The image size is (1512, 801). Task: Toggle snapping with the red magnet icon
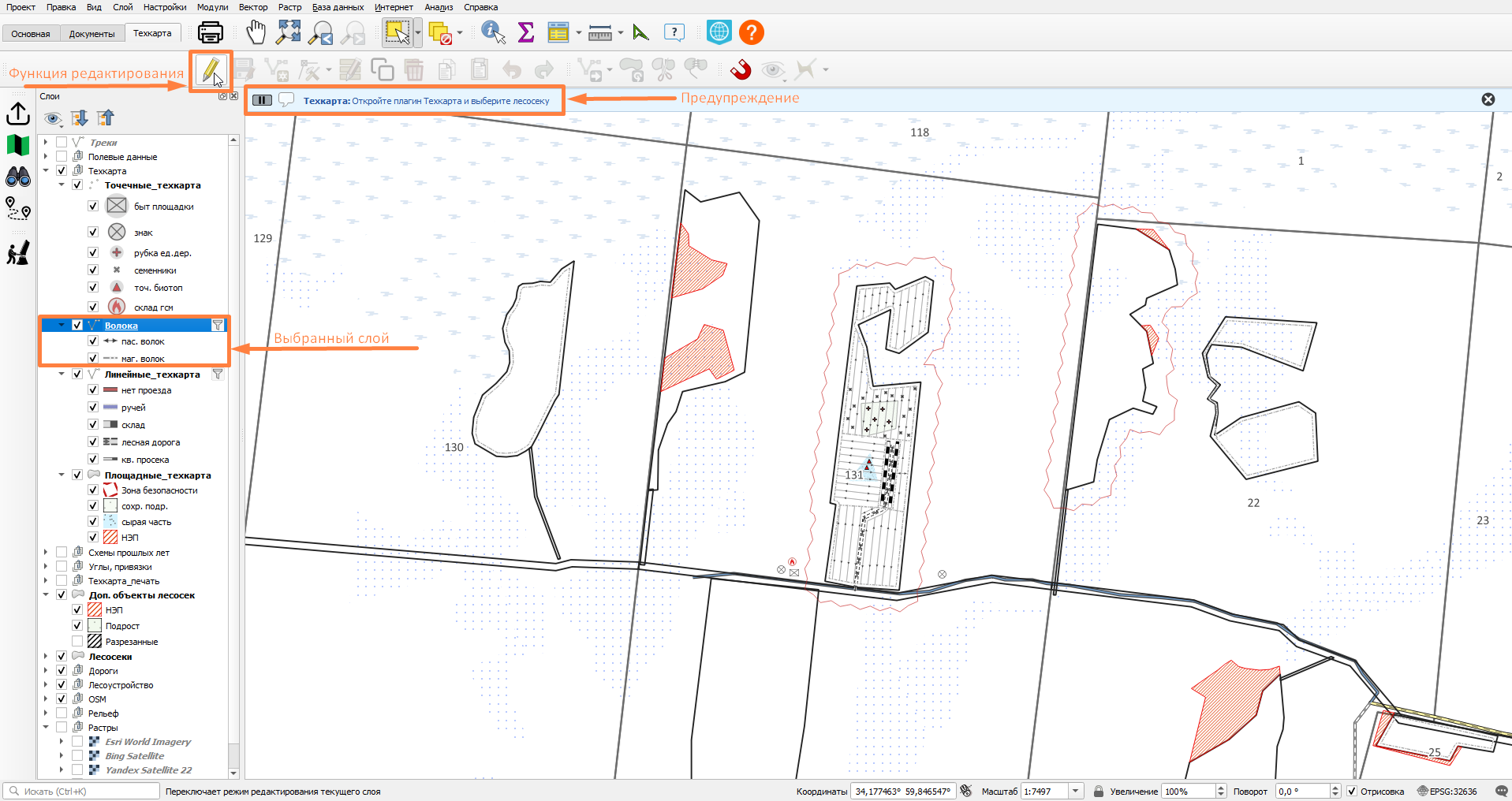click(x=741, y=69)
